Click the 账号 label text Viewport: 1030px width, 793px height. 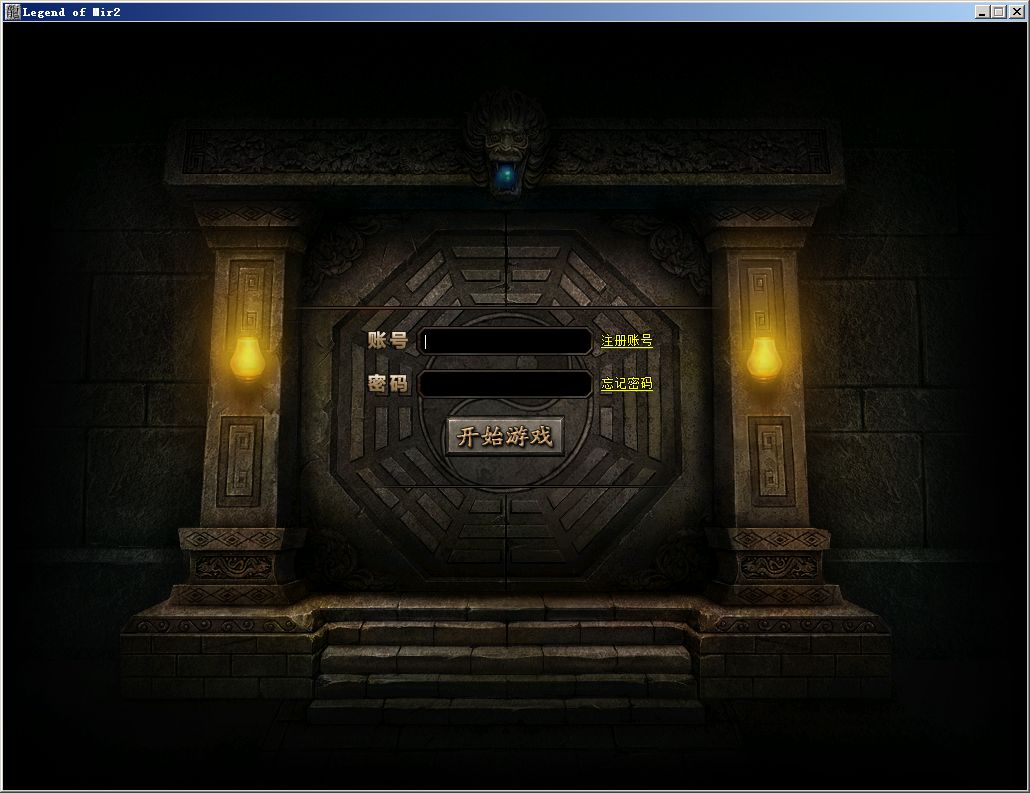(x=388, y=341)
